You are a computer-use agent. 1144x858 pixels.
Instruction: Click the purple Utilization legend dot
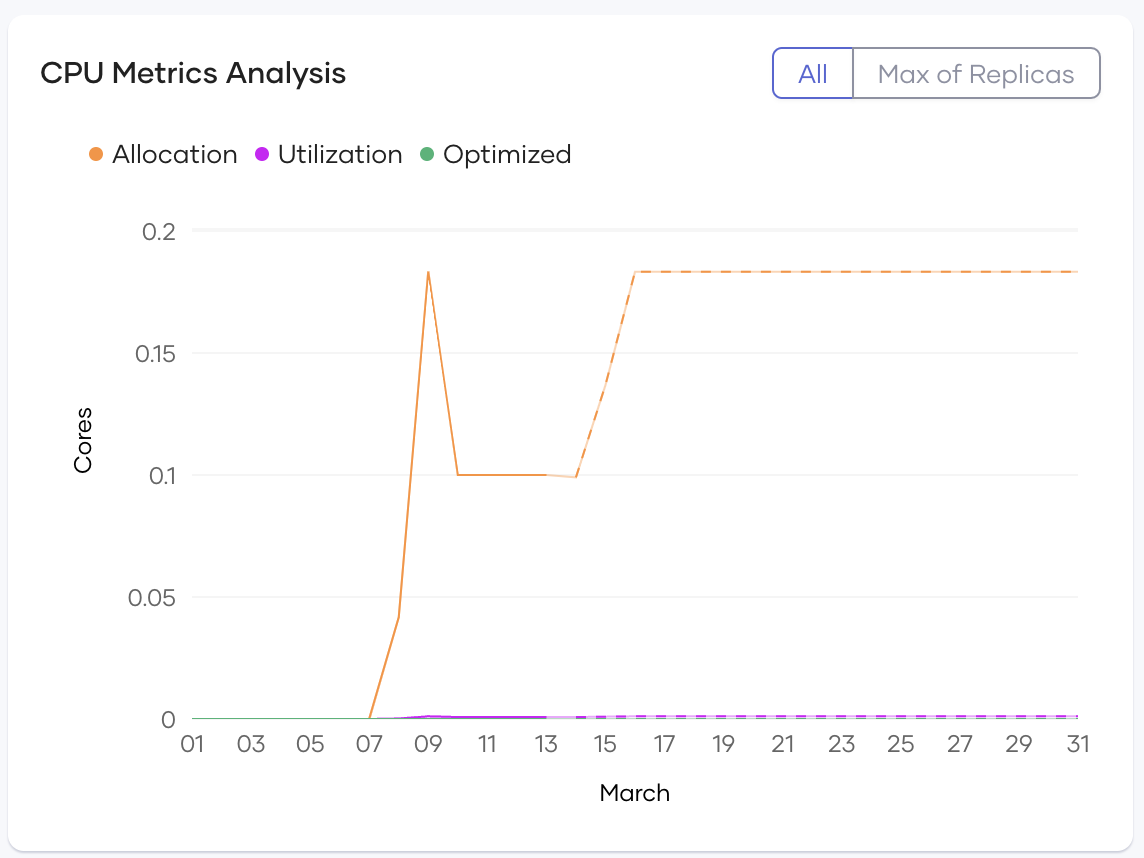(x=262, y=153)
